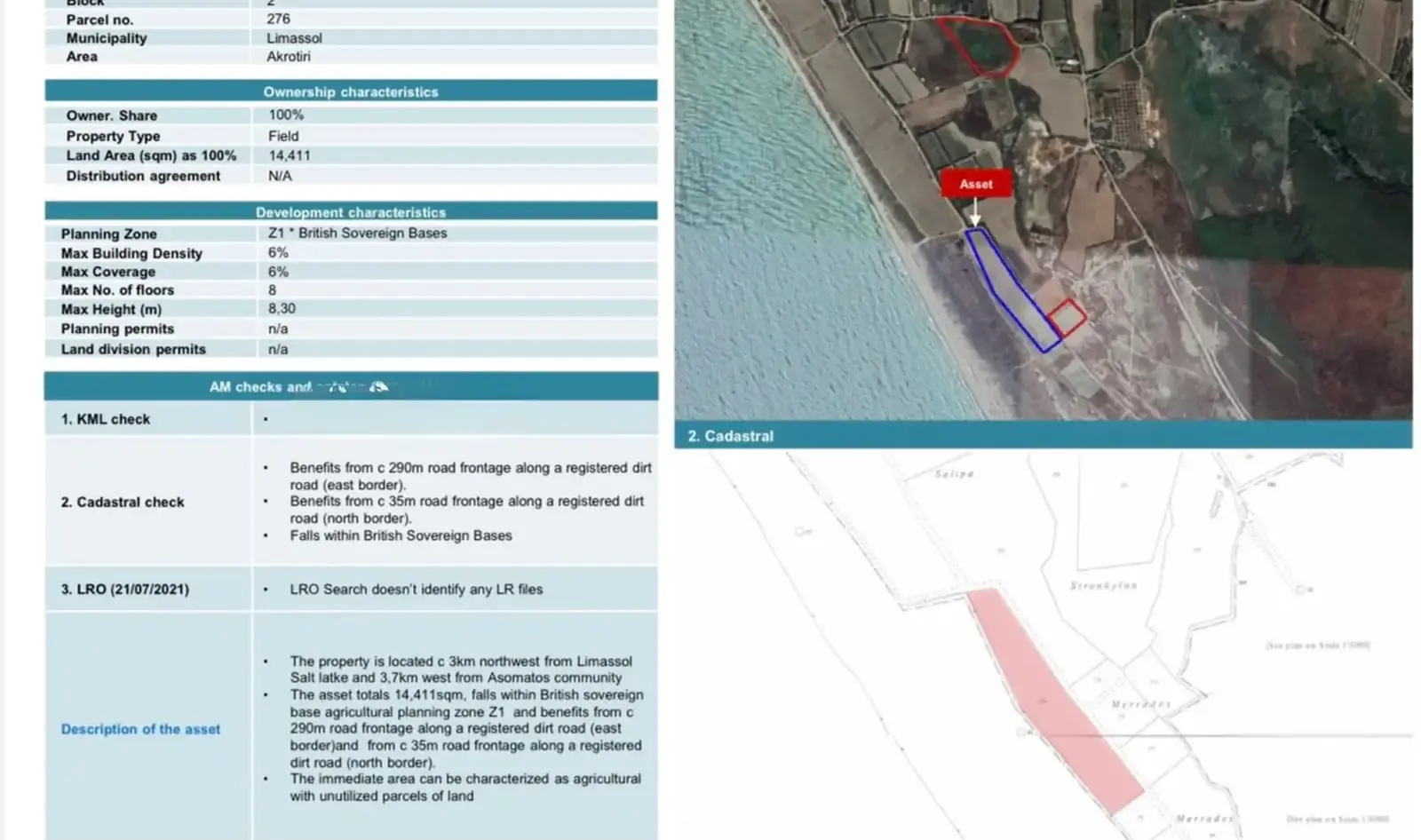Screen dimensions: 1421x840
Task: Click the 2. Cadastral check row label
Action: tap(123, 502)
